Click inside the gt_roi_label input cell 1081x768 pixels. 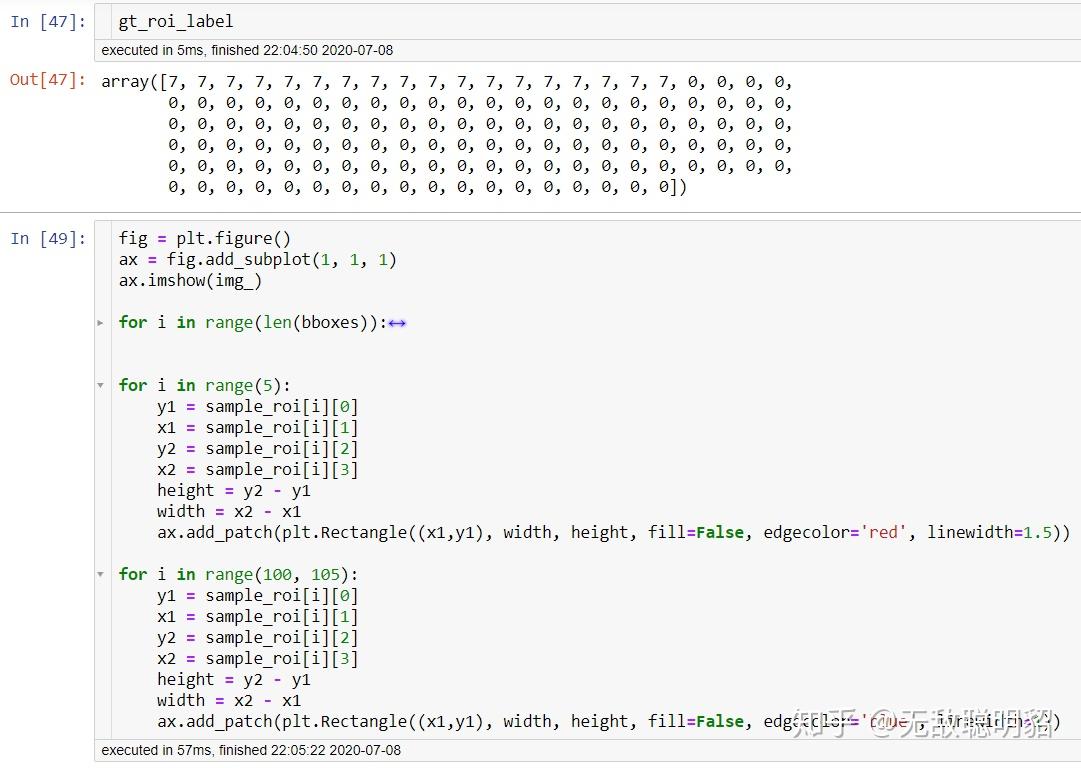pos(175,20)
